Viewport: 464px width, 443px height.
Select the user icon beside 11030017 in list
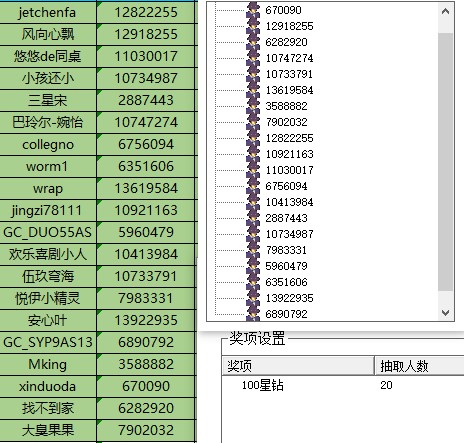253,170
